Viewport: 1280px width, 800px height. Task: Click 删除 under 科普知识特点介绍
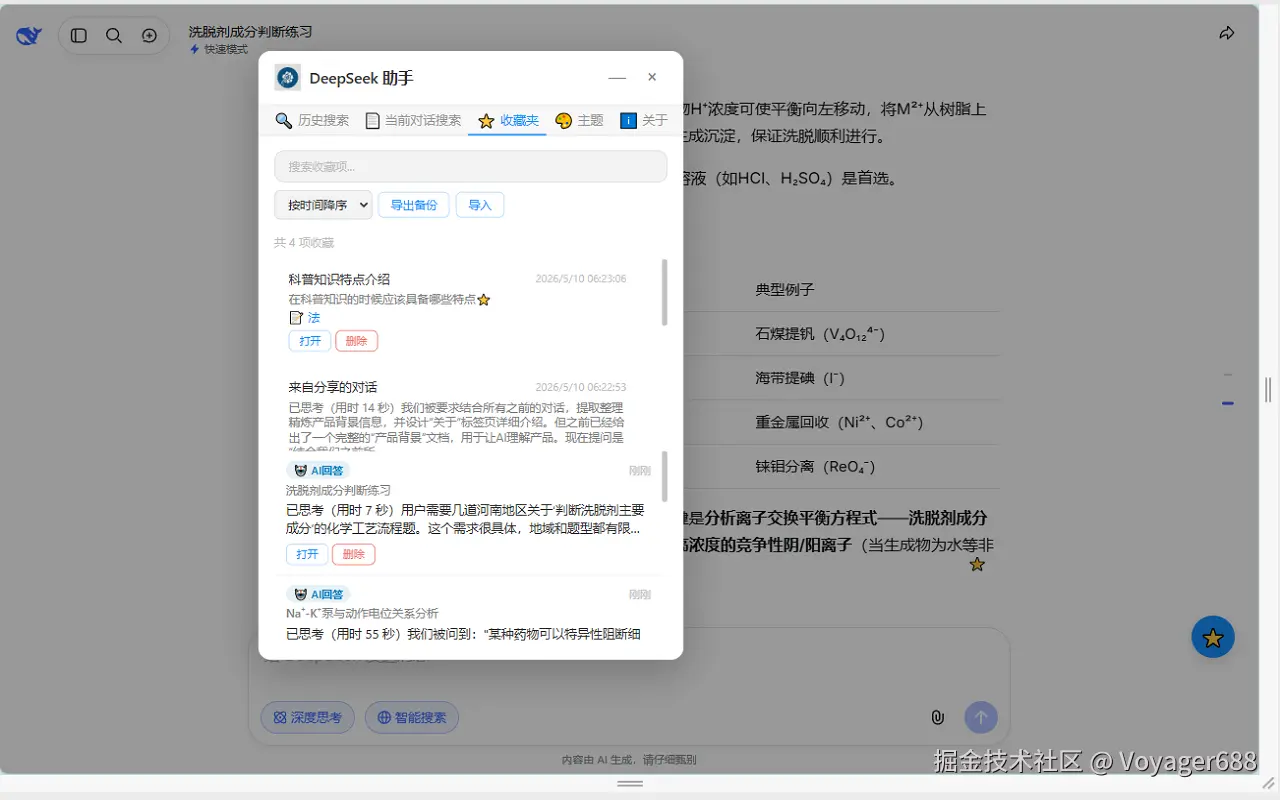click(x=356, y=341)
